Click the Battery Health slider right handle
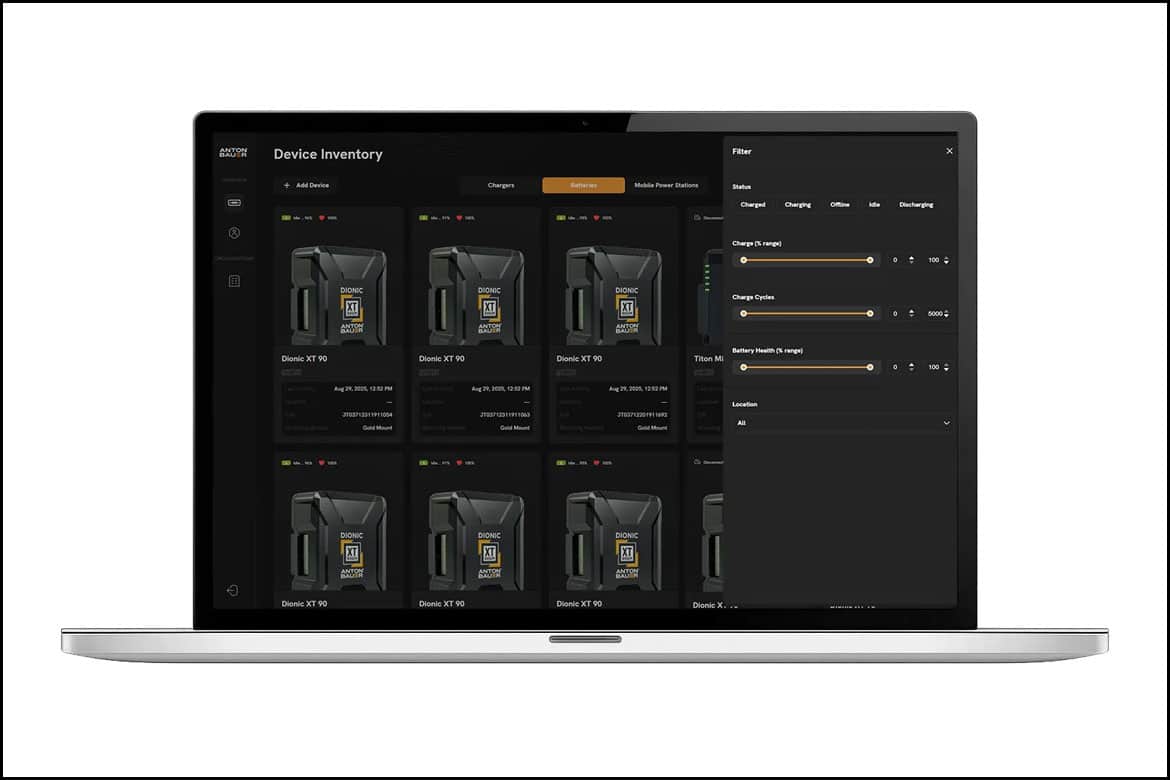The image size is (1170, 780). coord(870,367)
